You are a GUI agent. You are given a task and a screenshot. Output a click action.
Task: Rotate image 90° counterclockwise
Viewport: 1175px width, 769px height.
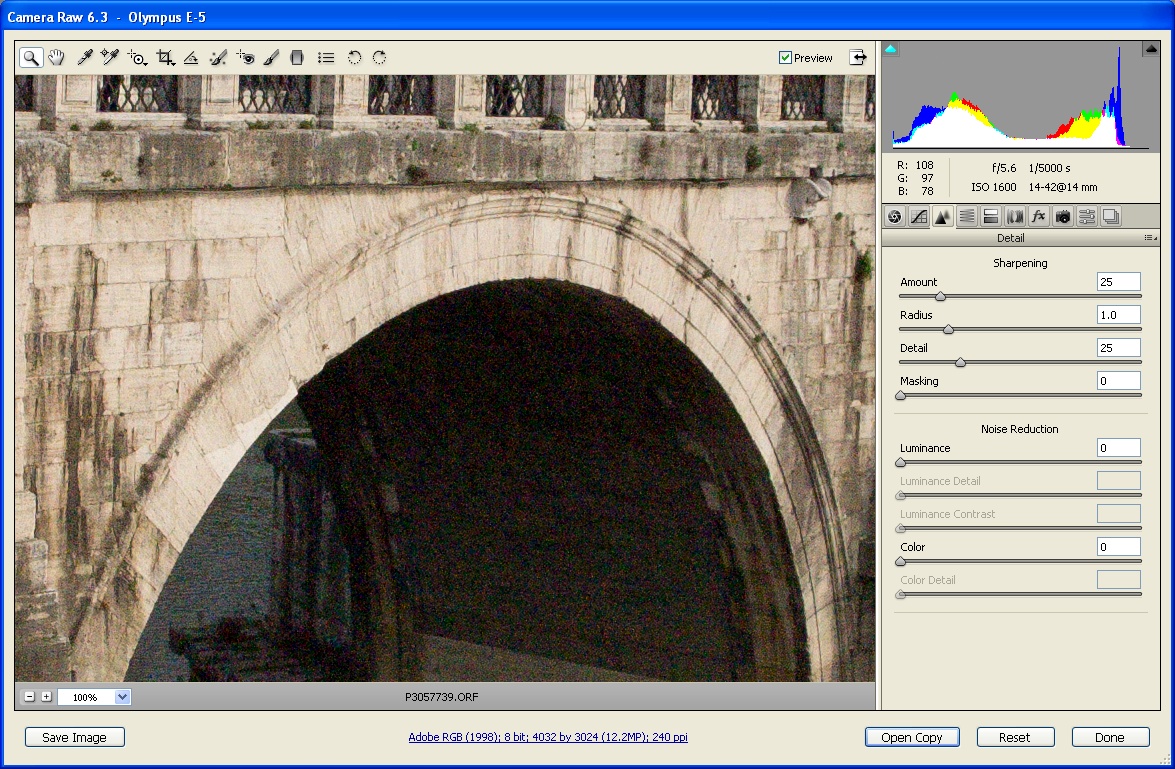[354, 58]
